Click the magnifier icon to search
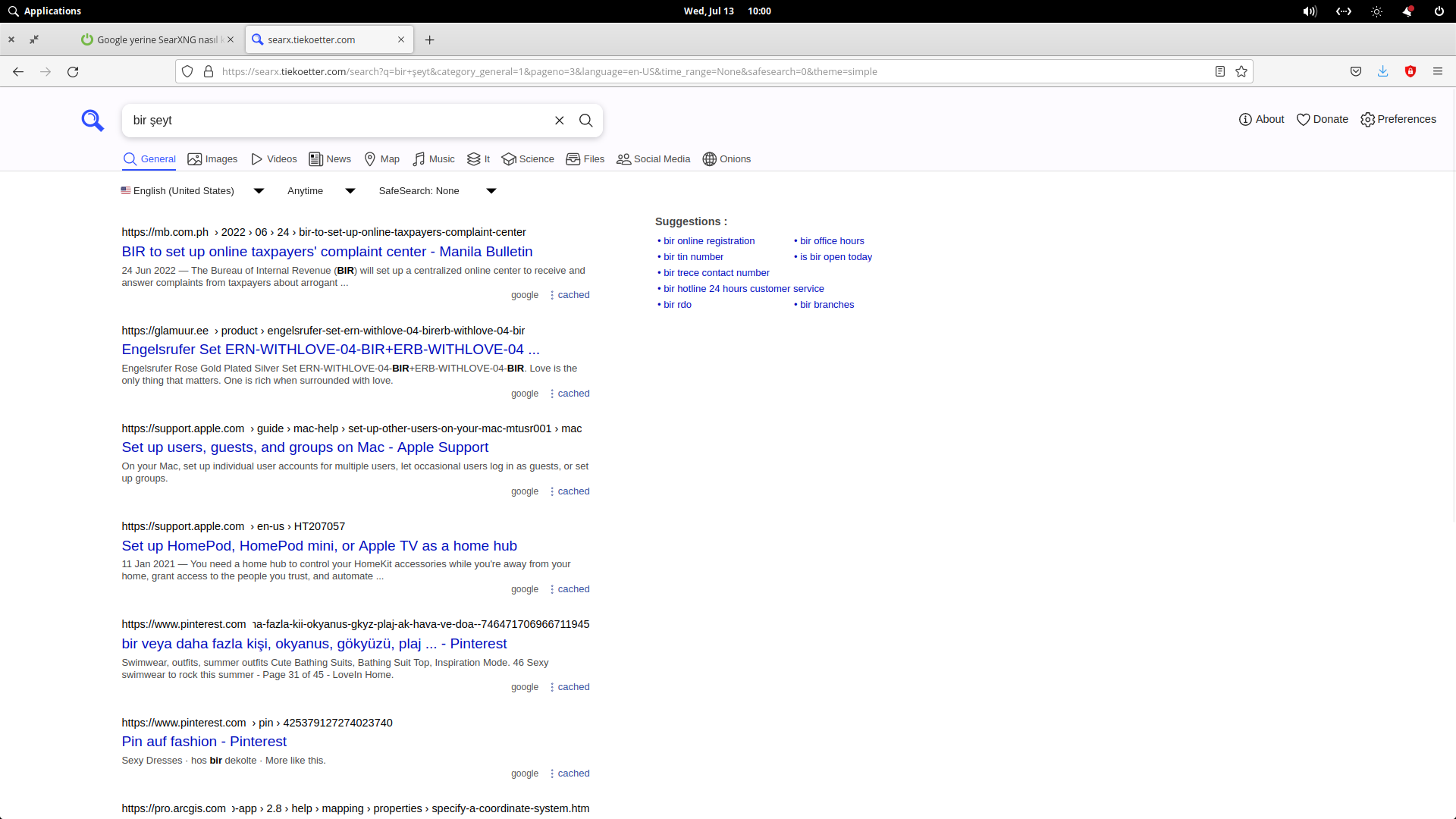 [585, 120]
